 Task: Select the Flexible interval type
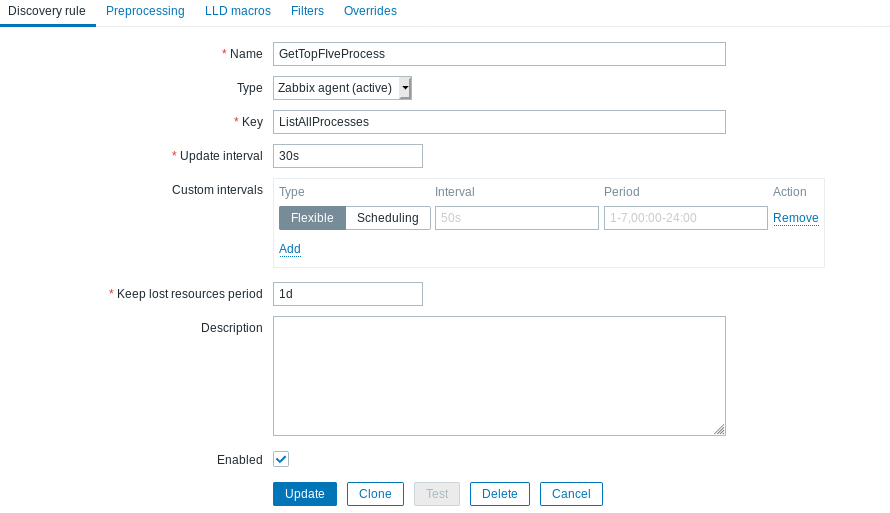click(312, 218)
